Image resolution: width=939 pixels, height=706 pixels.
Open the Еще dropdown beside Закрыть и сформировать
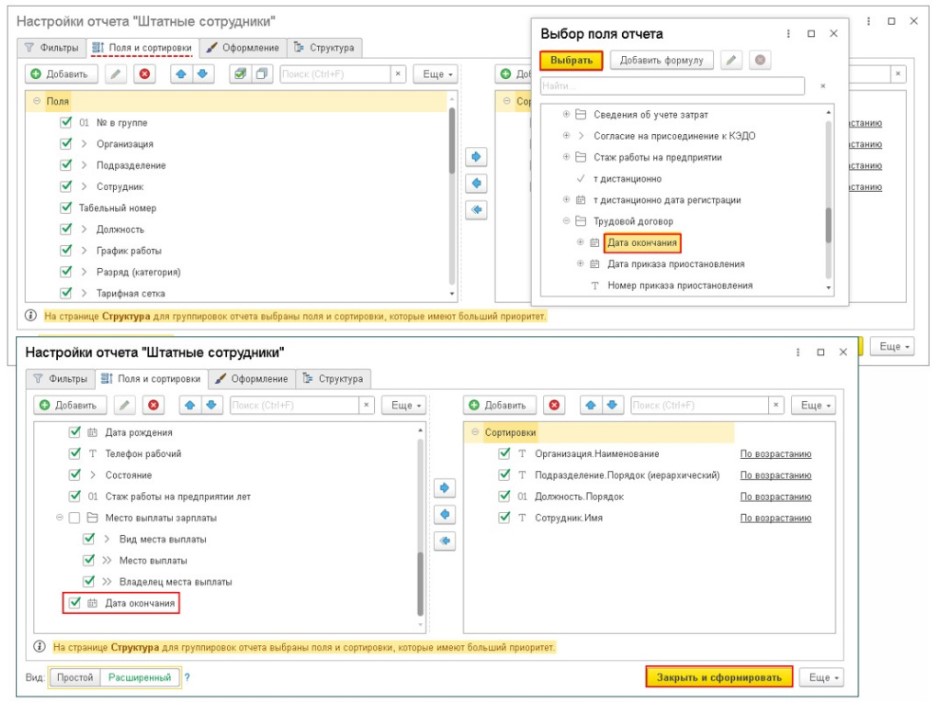tap(822, 677)
